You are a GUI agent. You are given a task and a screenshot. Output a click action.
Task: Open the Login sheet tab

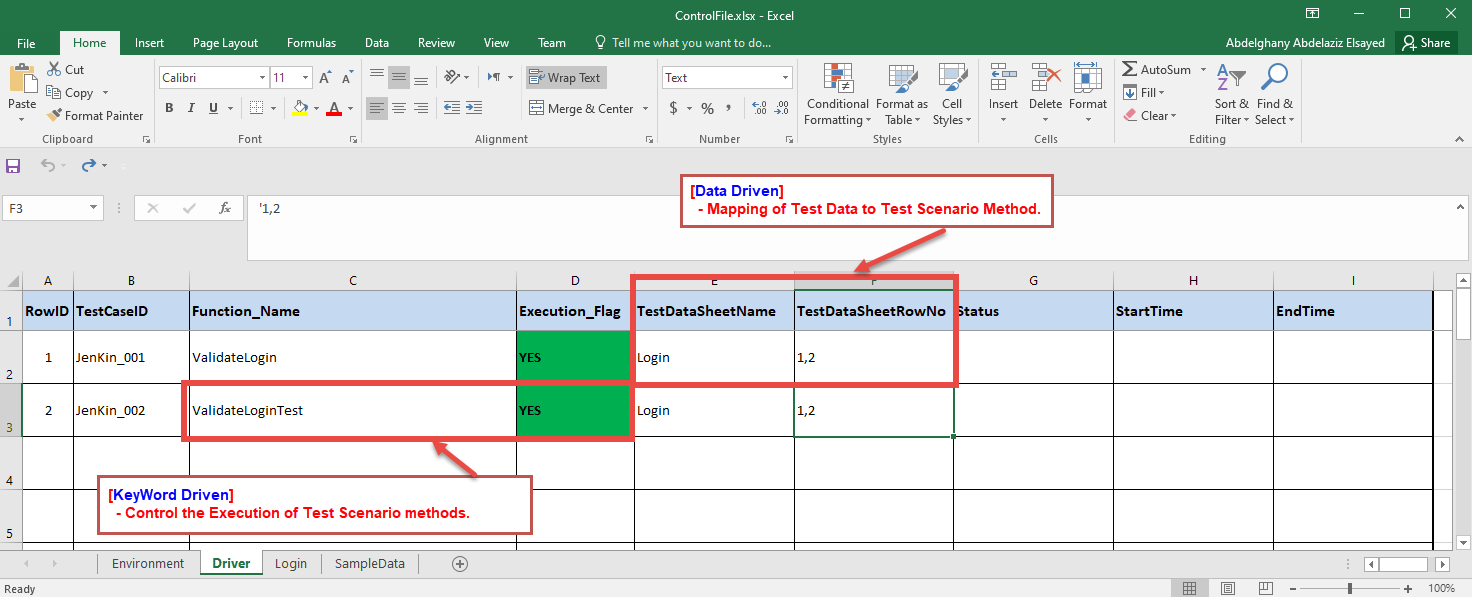(x=291, y=564)
